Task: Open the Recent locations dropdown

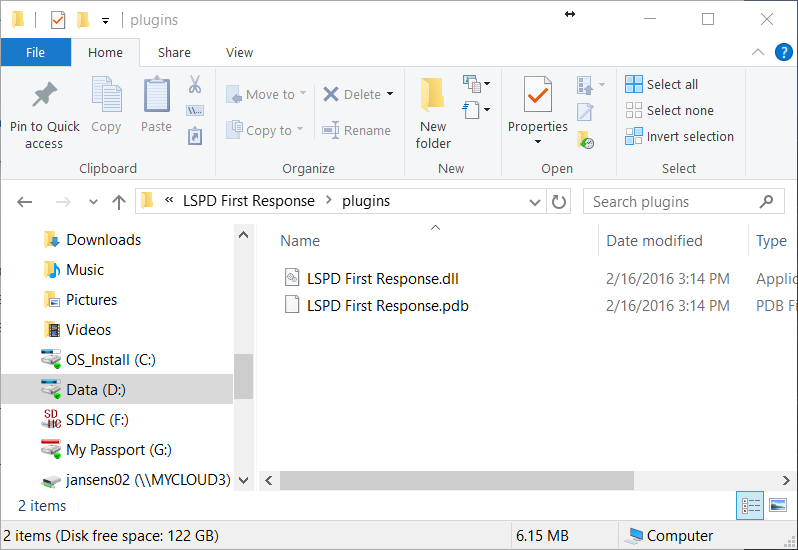Action: tap(94, 202)
